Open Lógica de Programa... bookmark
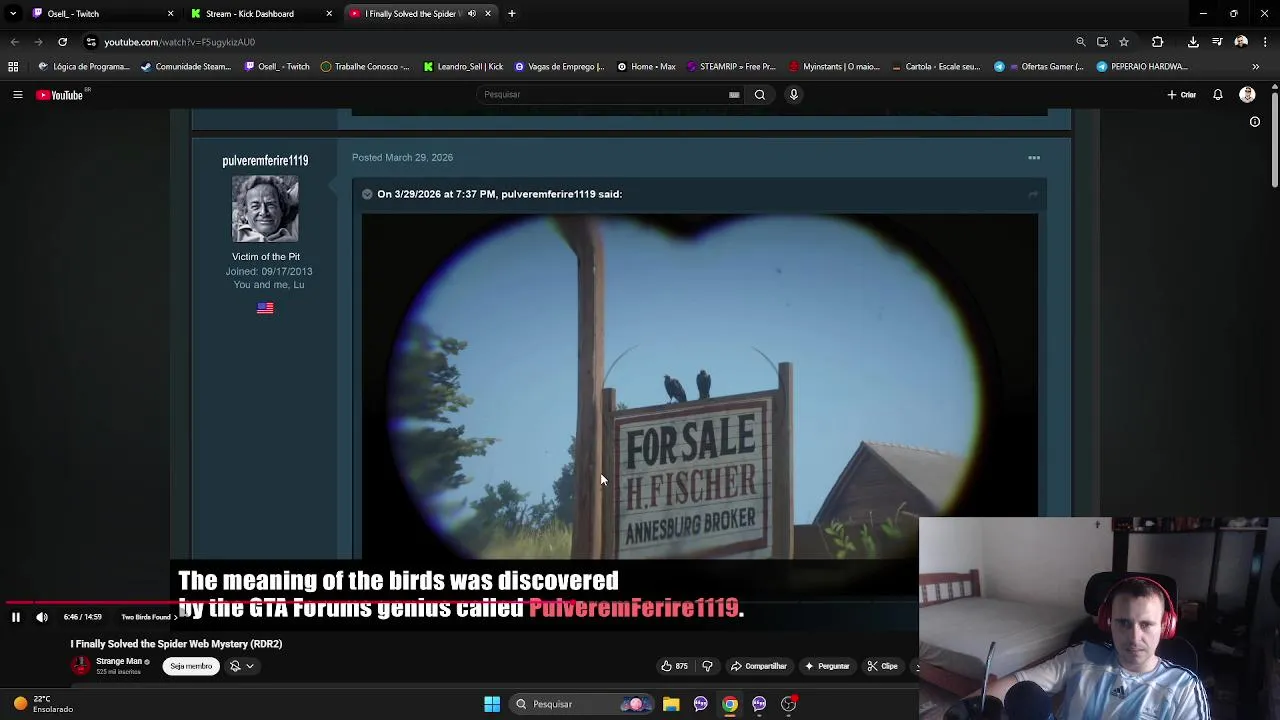Image resolution: width=1280 pixels, height=720 pixels. (83, 67)
